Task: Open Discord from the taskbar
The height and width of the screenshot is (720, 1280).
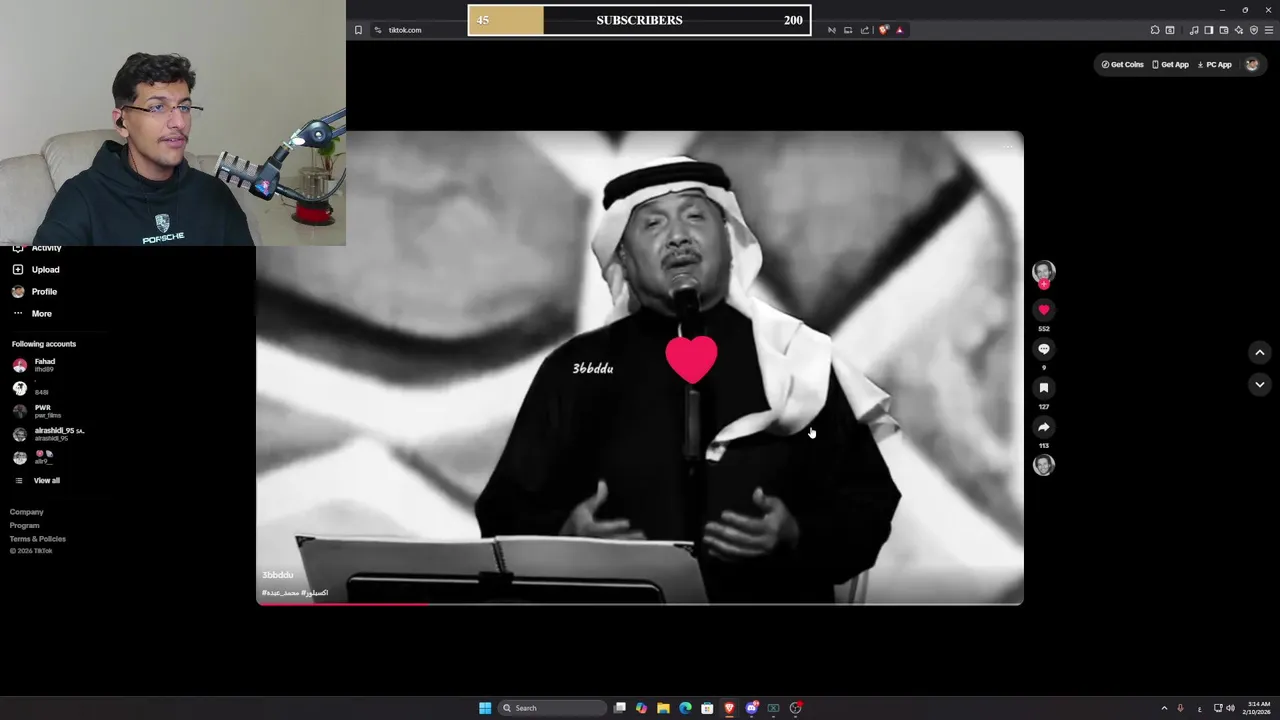Action: tap(752, 708)
